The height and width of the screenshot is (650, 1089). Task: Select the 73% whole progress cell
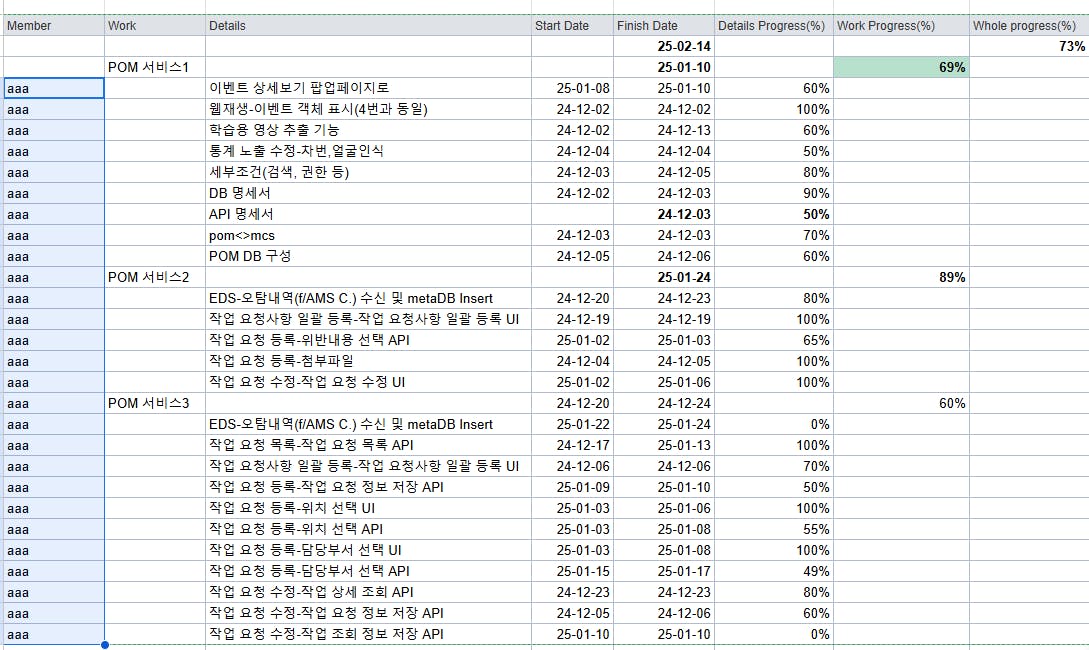[x=1029, y=47]
